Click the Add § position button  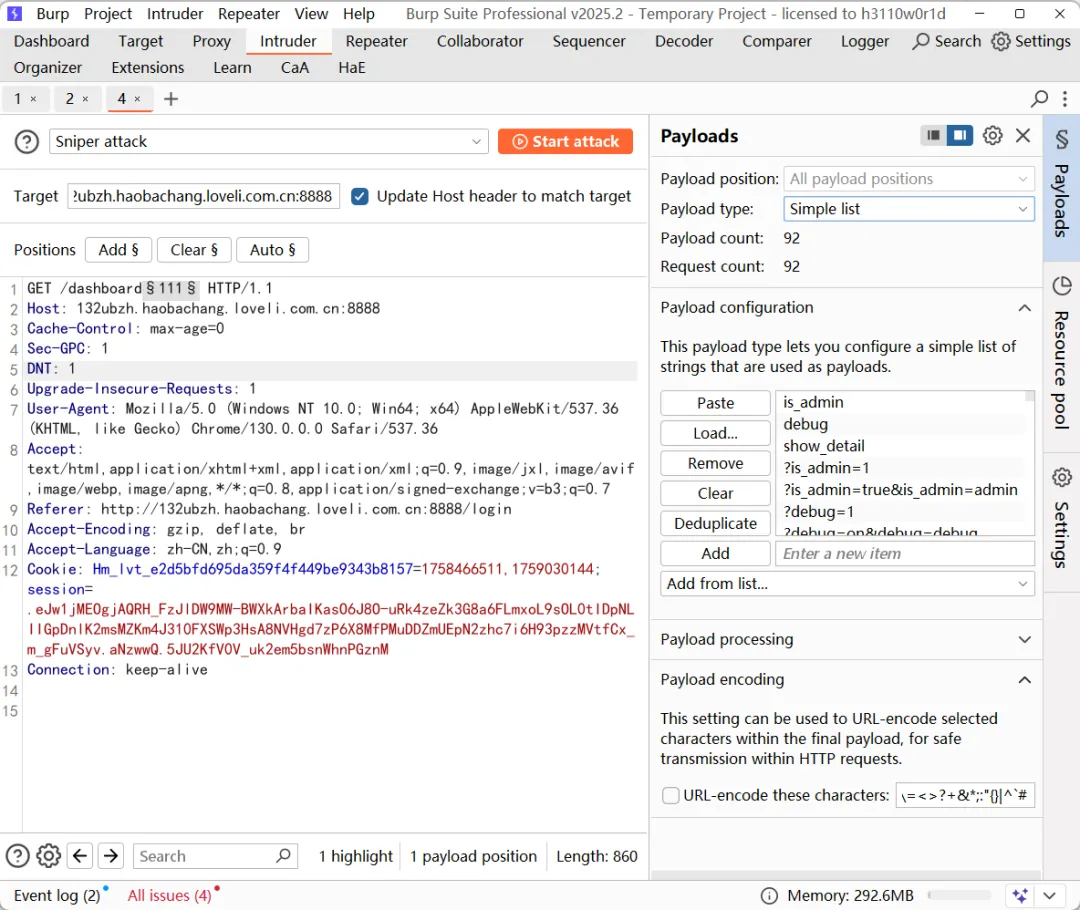coord(118,250)
